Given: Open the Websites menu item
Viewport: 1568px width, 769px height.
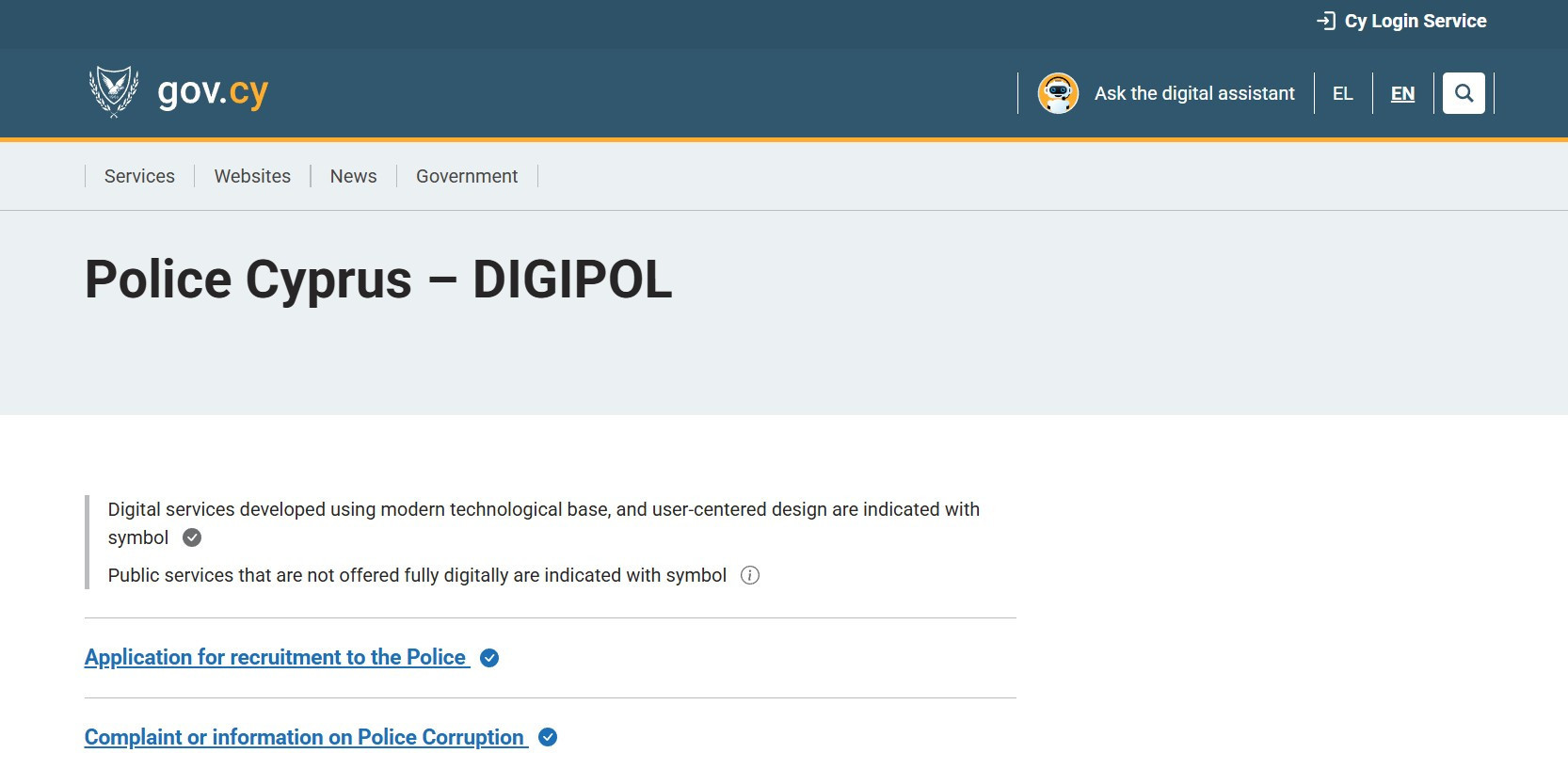Looking at the screenshot, I should pyautogui.click(x=252, y=176).
